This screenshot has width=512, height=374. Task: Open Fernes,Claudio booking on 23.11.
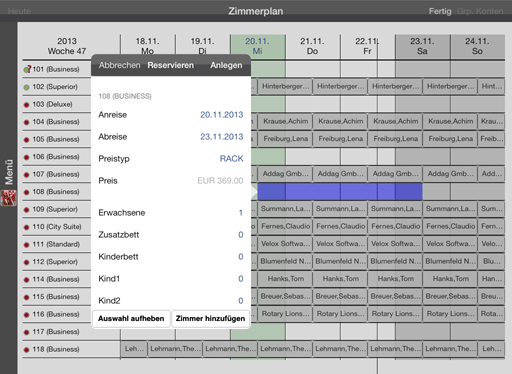(x=450, y=226)
